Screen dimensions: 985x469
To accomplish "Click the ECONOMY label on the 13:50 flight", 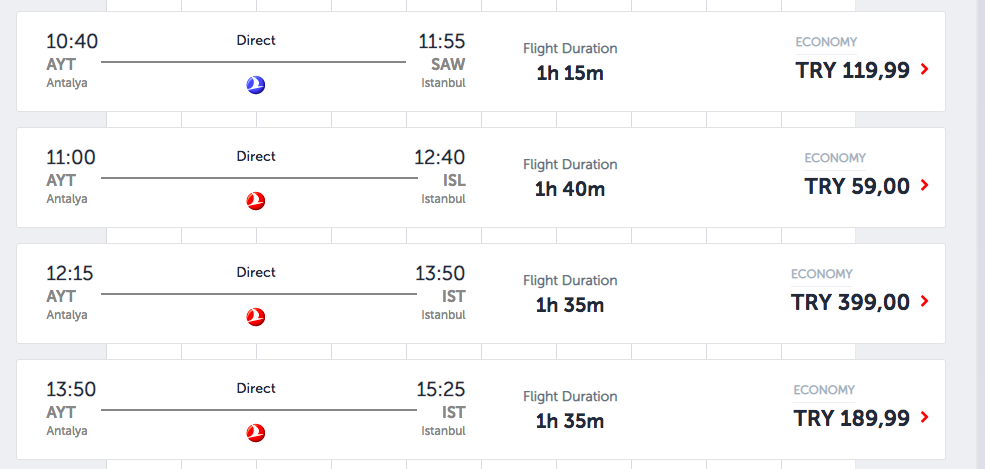I will pyautogui.click(x=824, y=390).
